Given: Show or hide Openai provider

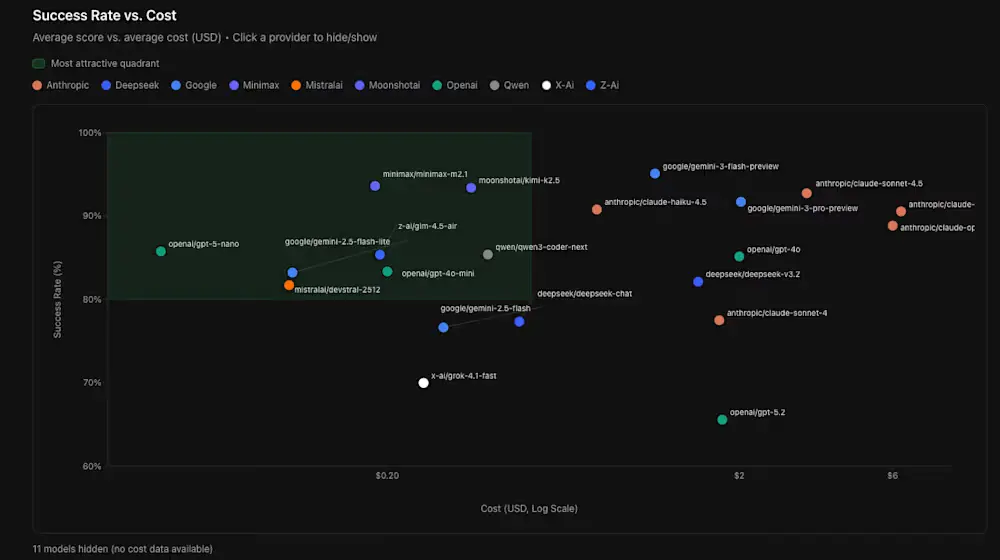Looking at the screenshot, I should [455, 85].
